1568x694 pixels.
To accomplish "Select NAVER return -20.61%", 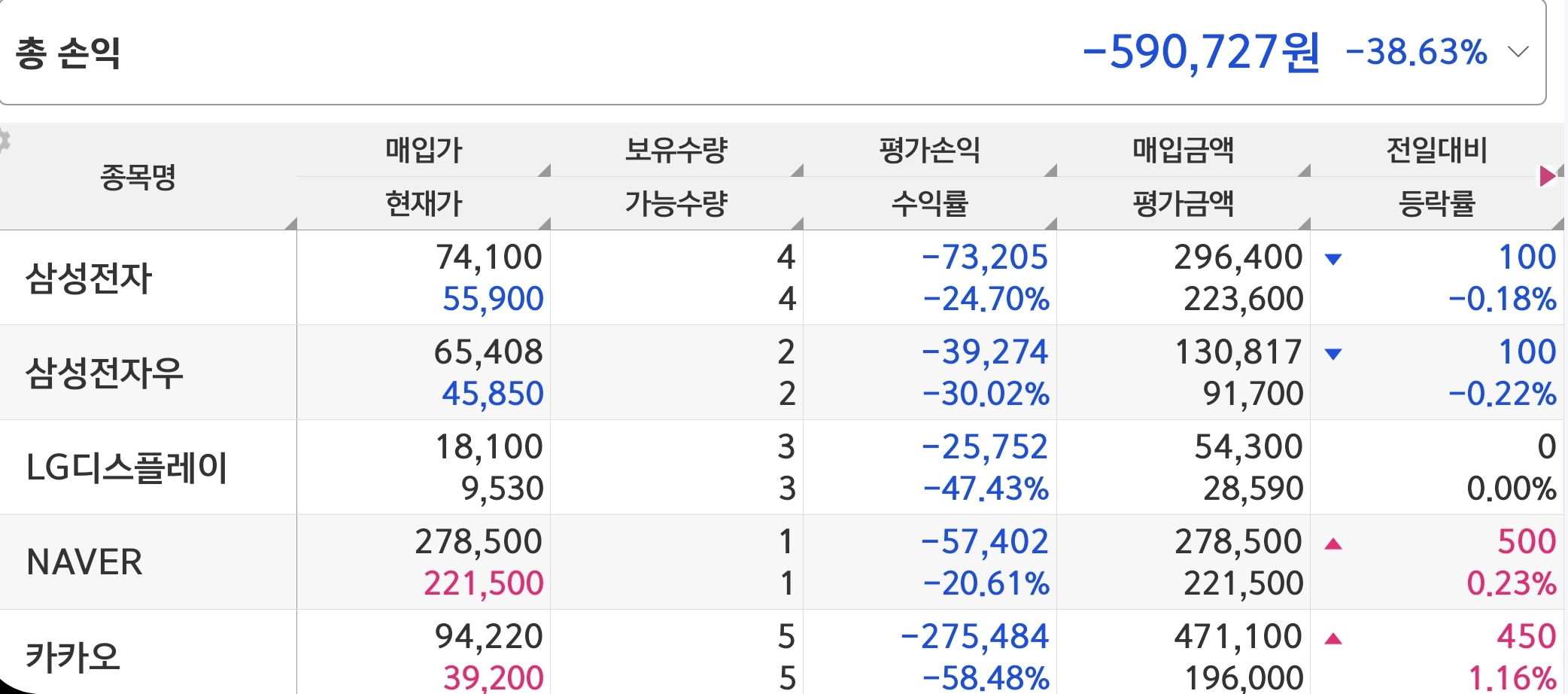I will coord(986,583).
